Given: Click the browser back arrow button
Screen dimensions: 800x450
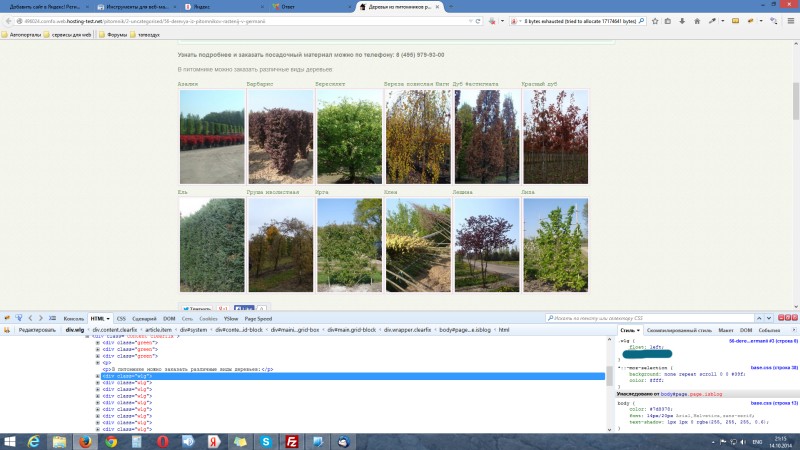Looking at the screenshot, I should click(8, 21).
